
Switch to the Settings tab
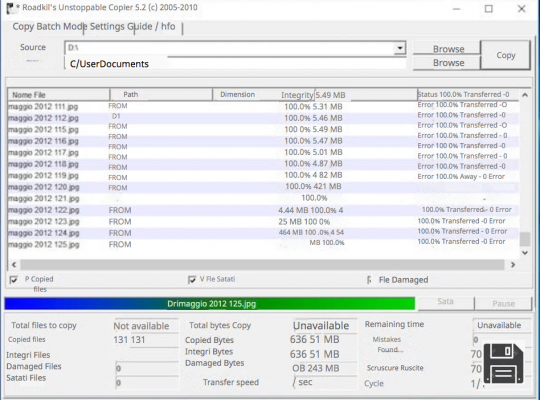pyautogui.click(x=108, y=27)
